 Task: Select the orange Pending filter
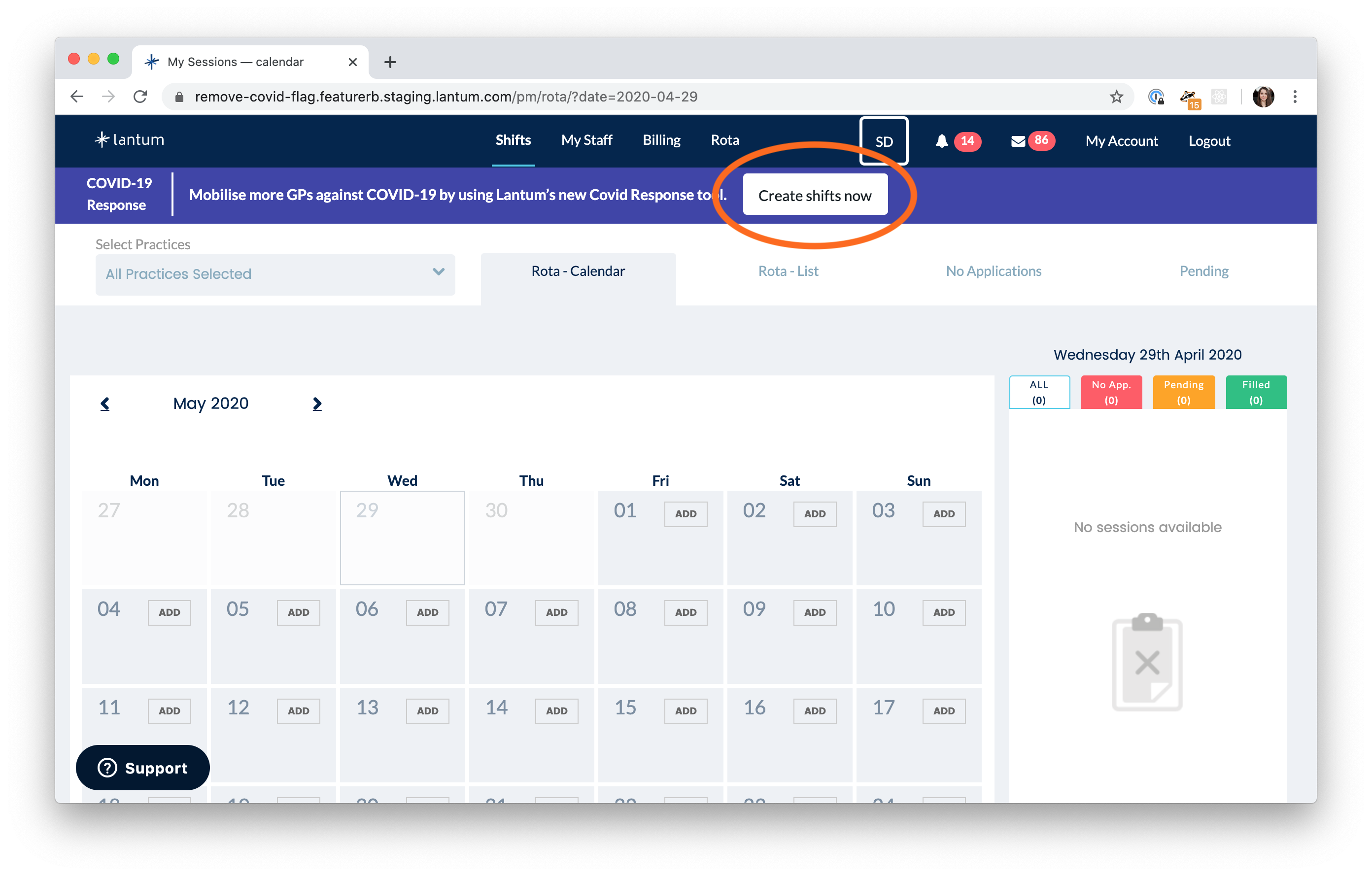1183,392
